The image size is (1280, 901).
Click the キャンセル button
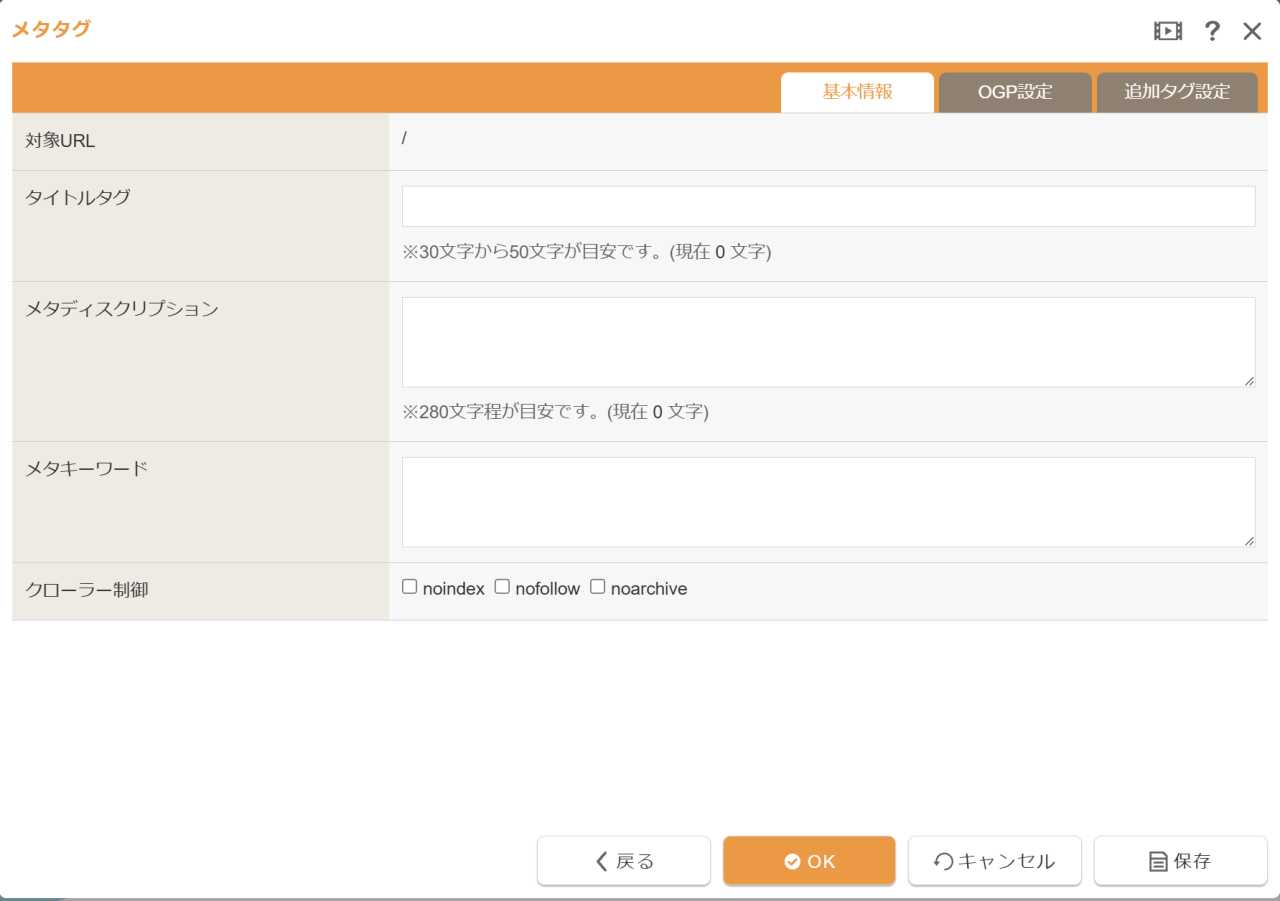pos(995,861)
